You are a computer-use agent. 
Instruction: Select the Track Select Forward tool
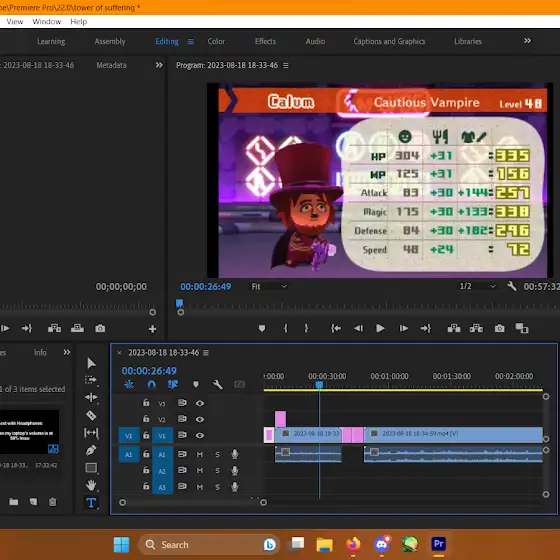(x=91, y=380)
